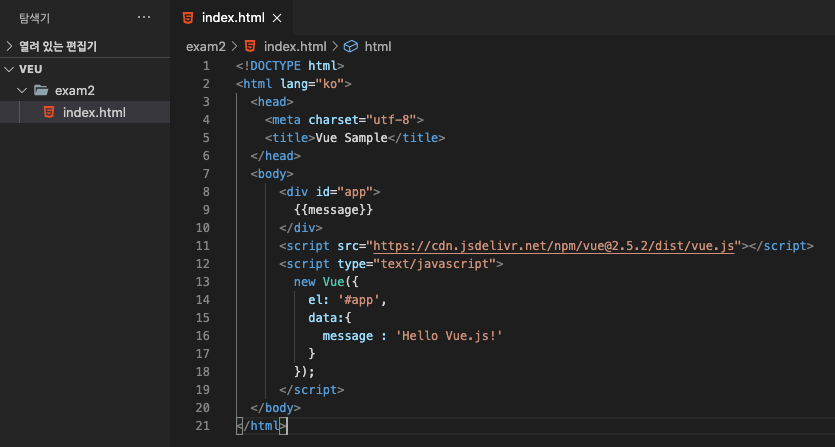This screenshot has height=447, width=835.
Task: Click the HTML5 icon in the breadcrumb
Action: coord(250,46)
